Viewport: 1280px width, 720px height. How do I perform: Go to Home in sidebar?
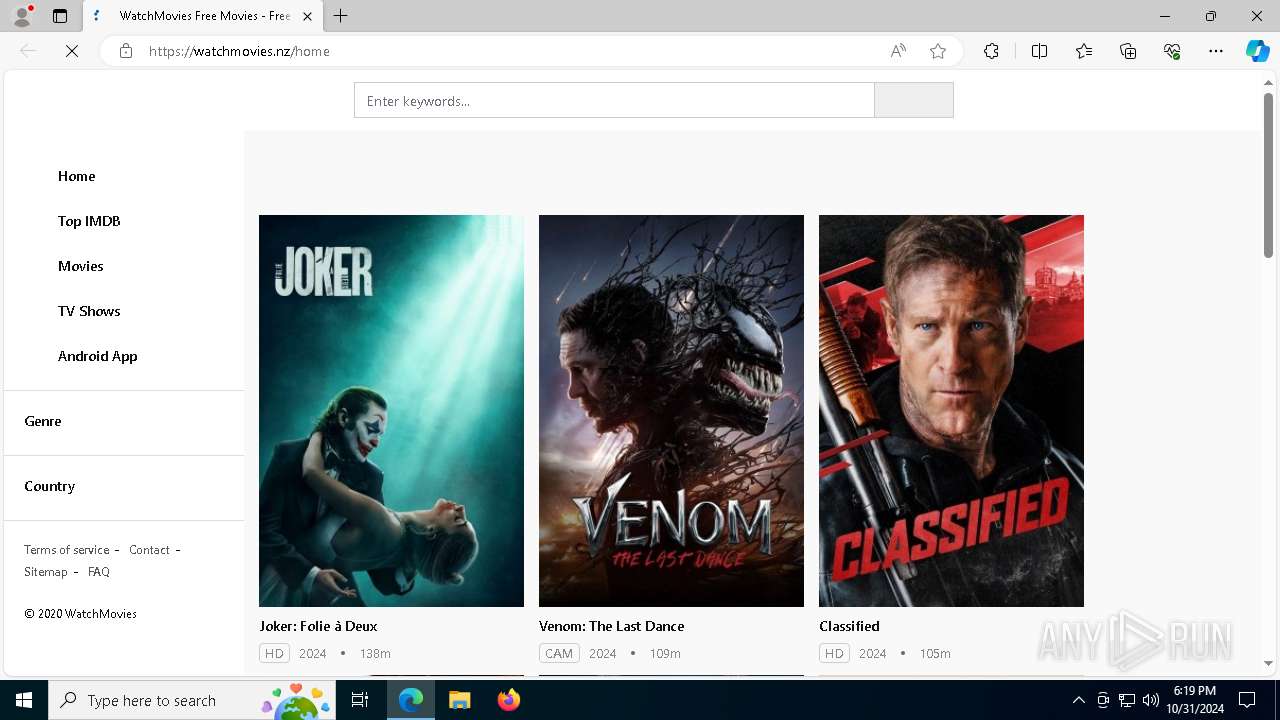pos(77,176)
